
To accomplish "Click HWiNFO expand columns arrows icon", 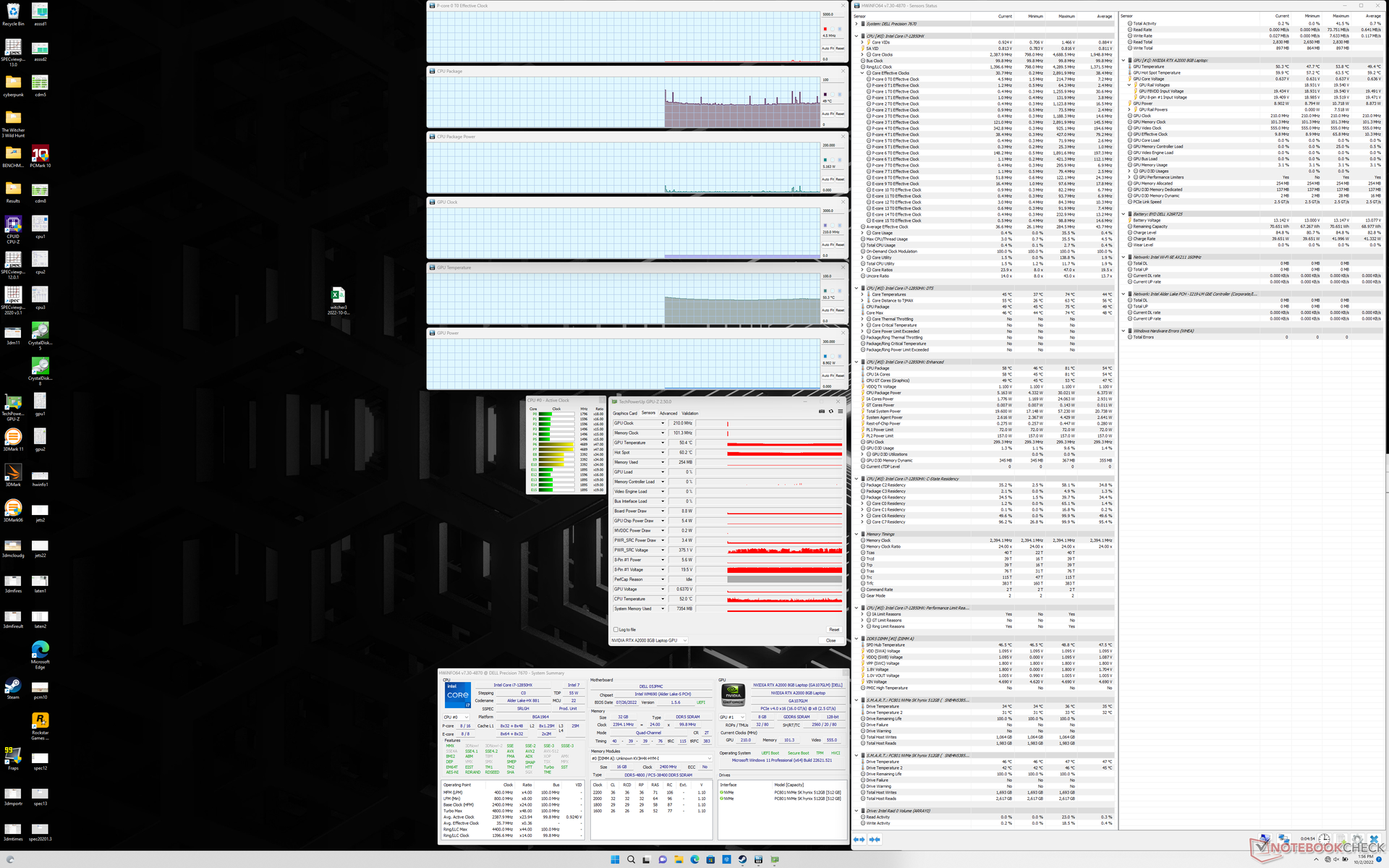I will pyautogui.click(x=859, y=839).
